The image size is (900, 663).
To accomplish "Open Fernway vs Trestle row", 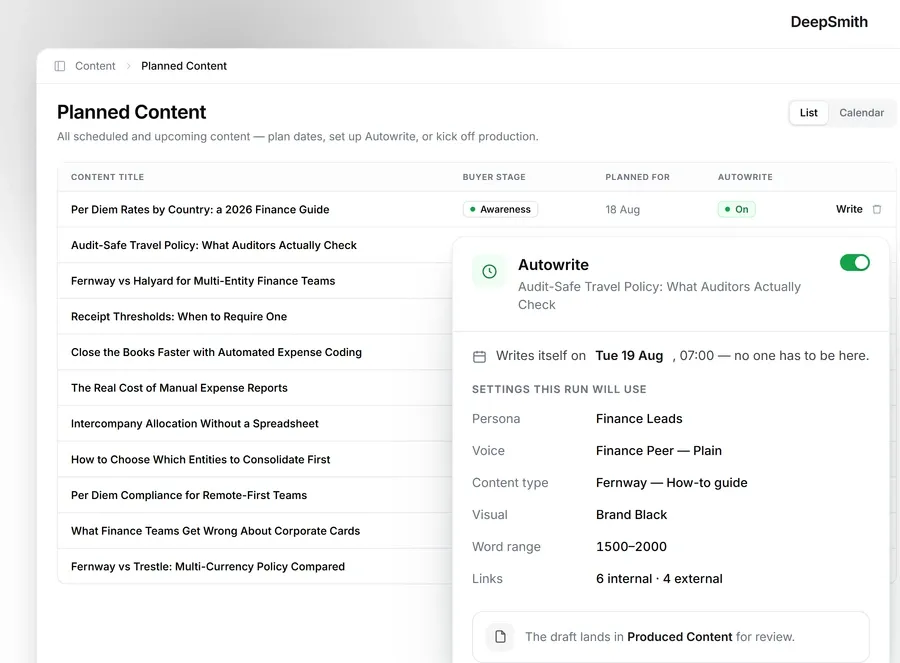I will coord(208,567).
